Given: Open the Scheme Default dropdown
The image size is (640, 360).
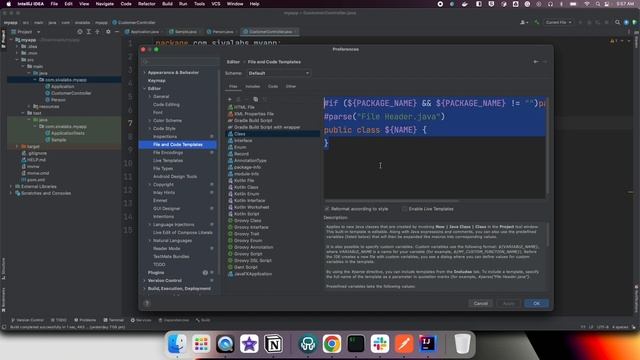Looking at the screenshot, I should tap(278, 73).
